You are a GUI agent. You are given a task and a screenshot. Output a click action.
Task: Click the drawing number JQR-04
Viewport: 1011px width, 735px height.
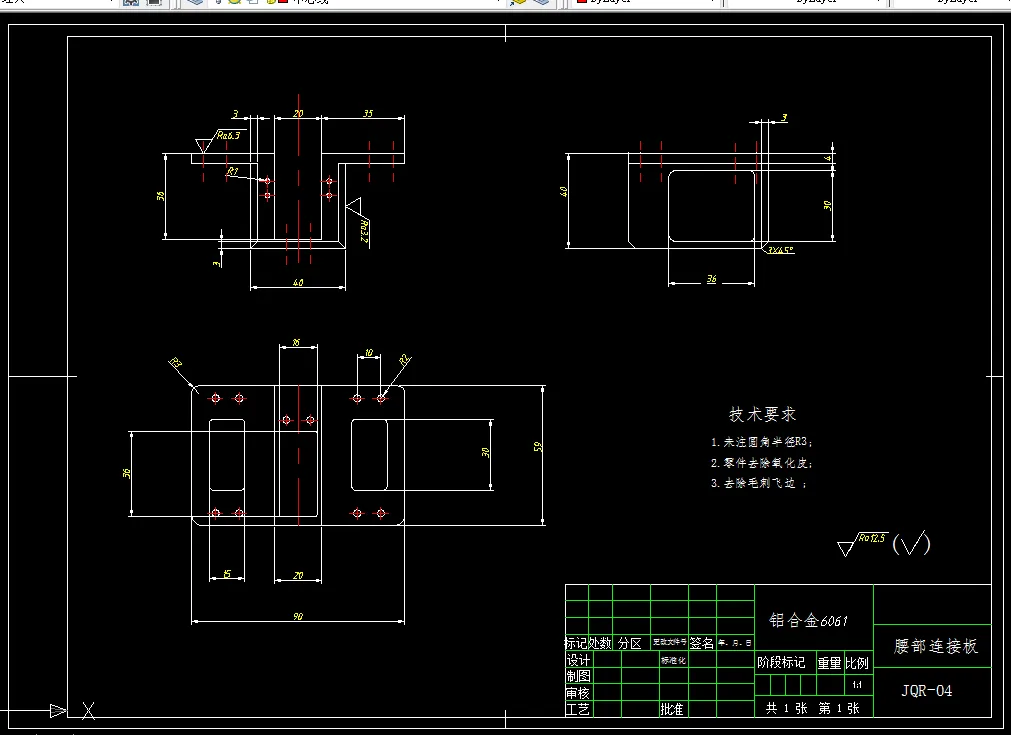click(x=927, y=691)
